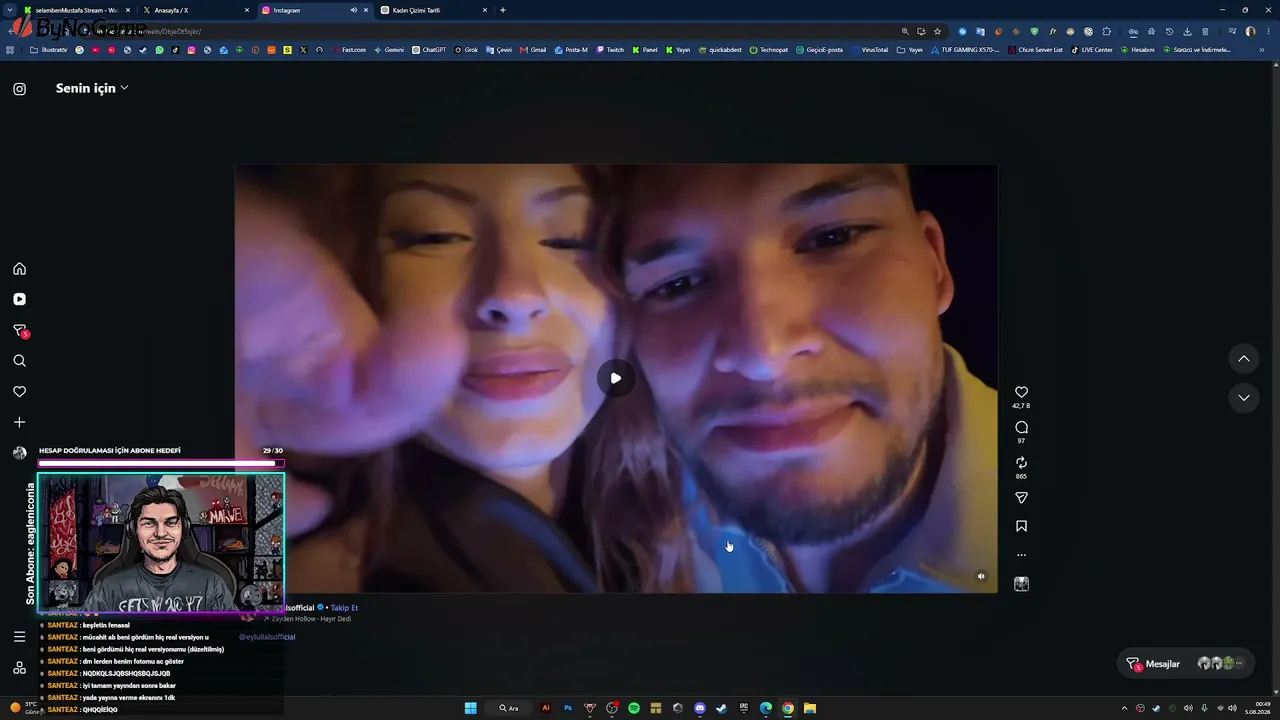Open Spotify from the taskbar
Screen dimensions: 1280x720
click(634, 708)
